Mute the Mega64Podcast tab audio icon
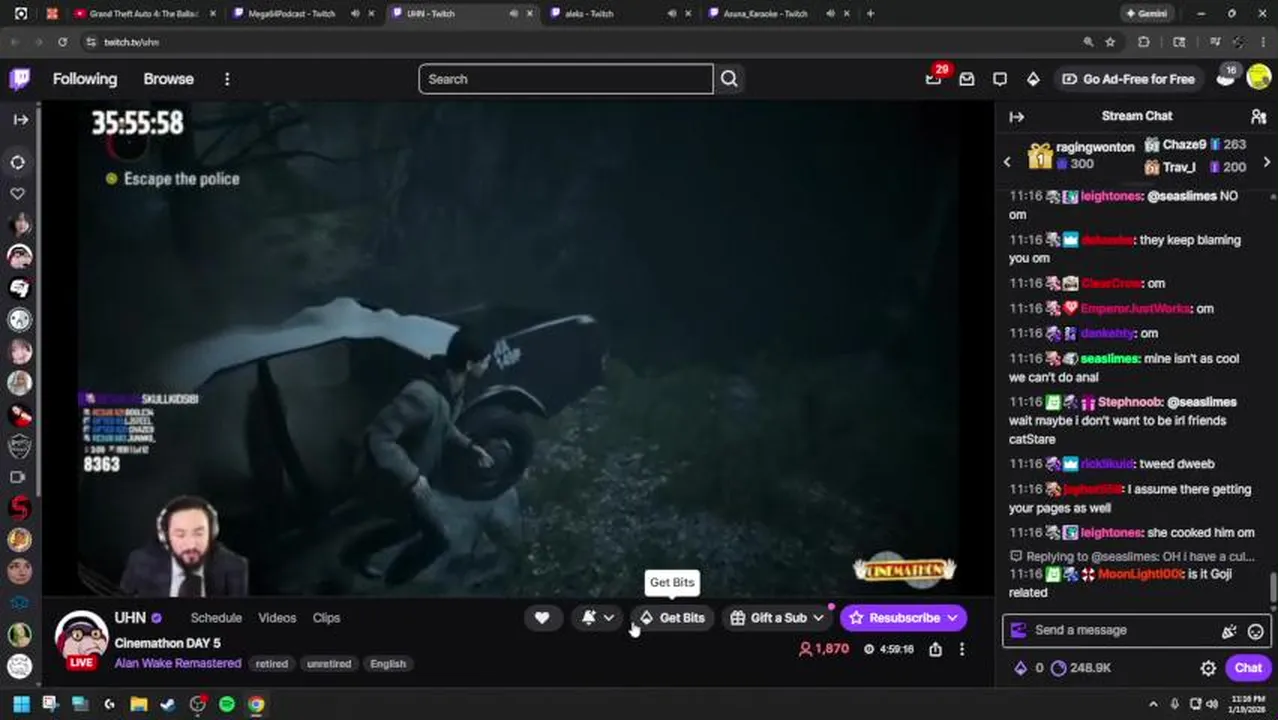1278x720 pixels. coord(355,14)
